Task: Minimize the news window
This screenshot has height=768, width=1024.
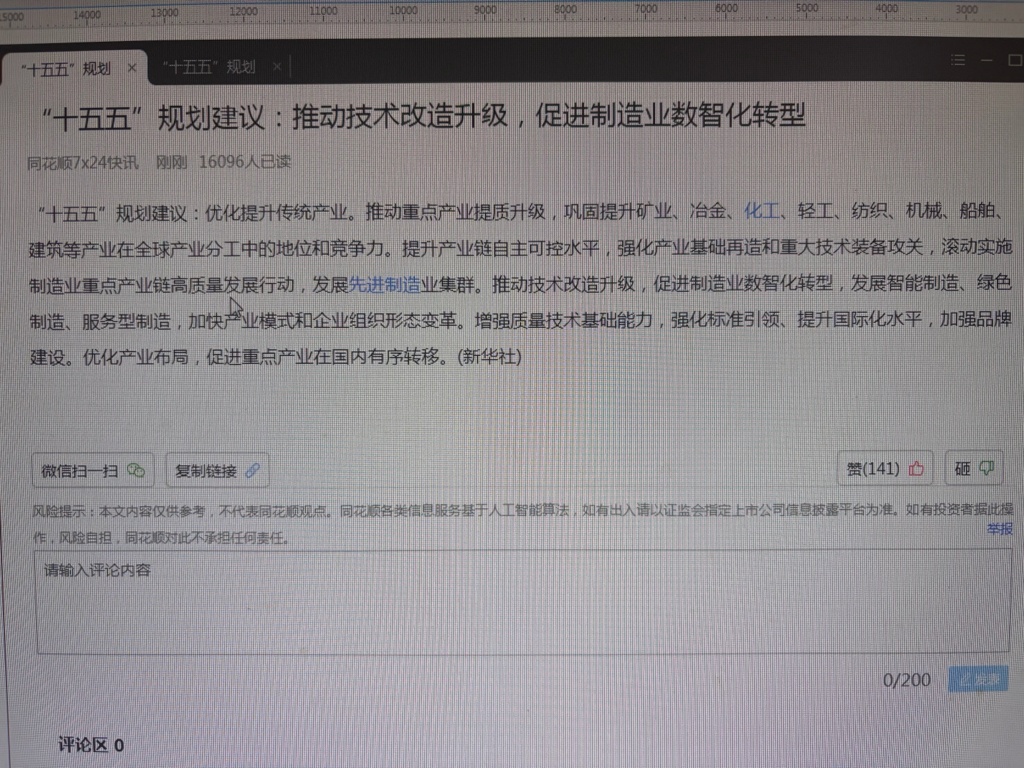Action: point(986,60)
